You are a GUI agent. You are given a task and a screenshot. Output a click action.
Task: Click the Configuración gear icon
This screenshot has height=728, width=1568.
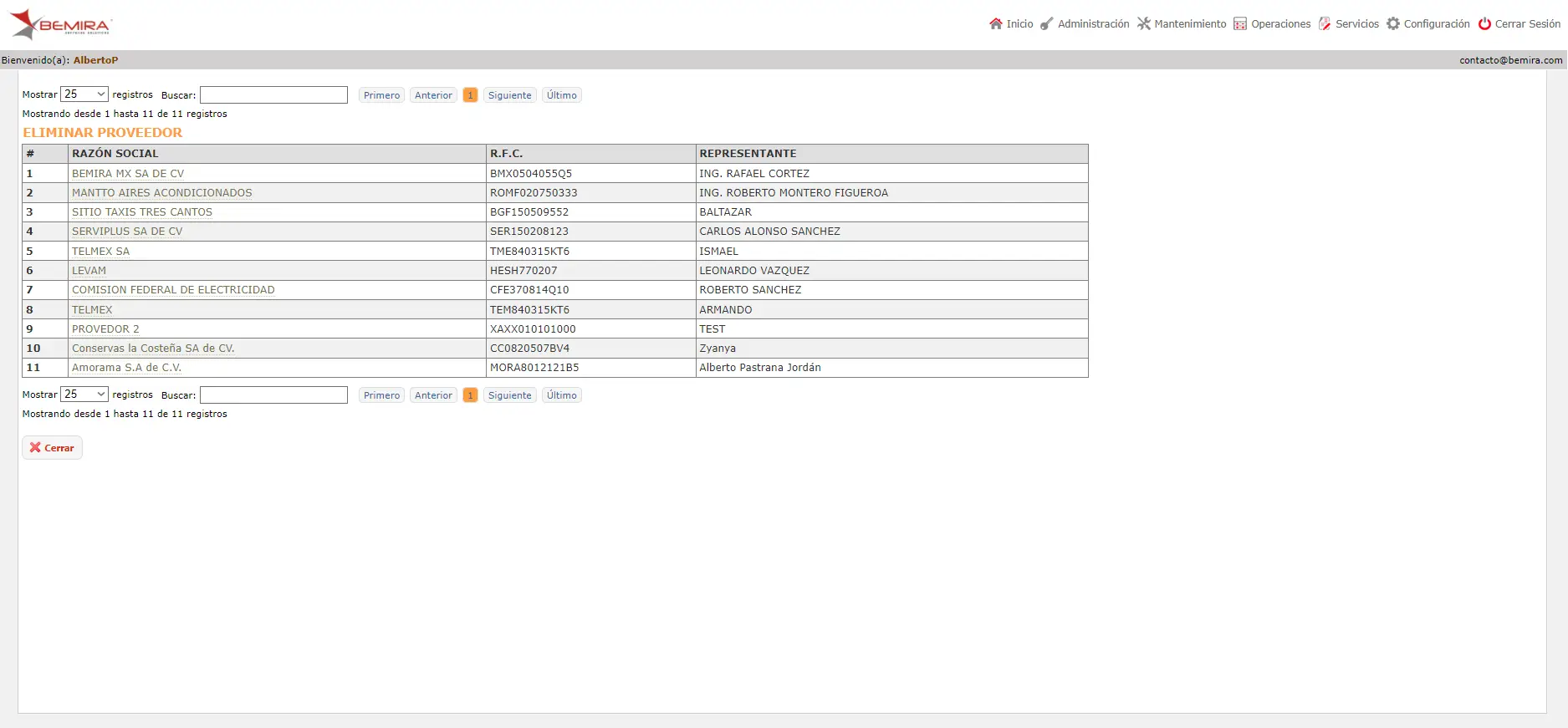(x=1393, y=23)
